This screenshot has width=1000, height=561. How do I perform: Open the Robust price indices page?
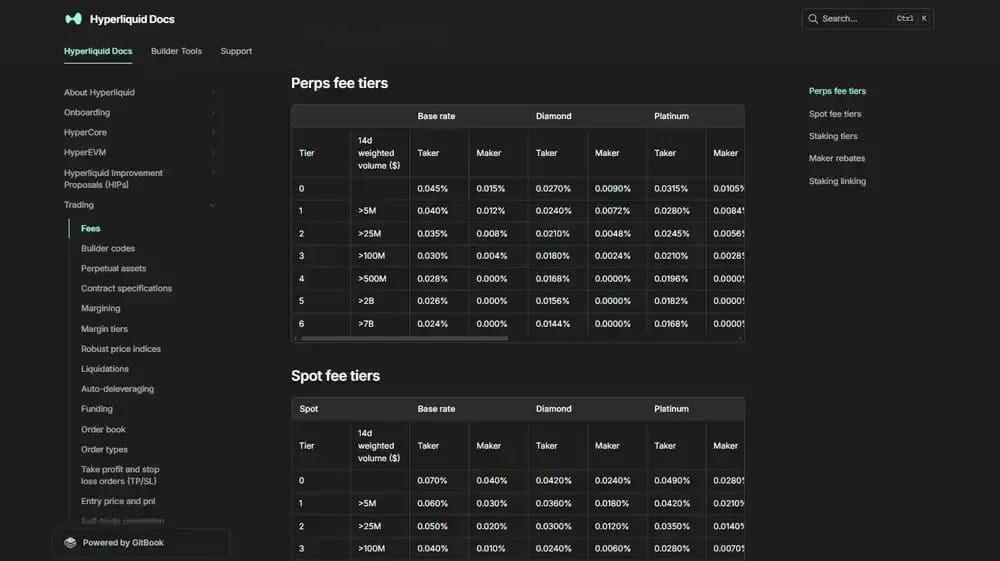(121, 349)
